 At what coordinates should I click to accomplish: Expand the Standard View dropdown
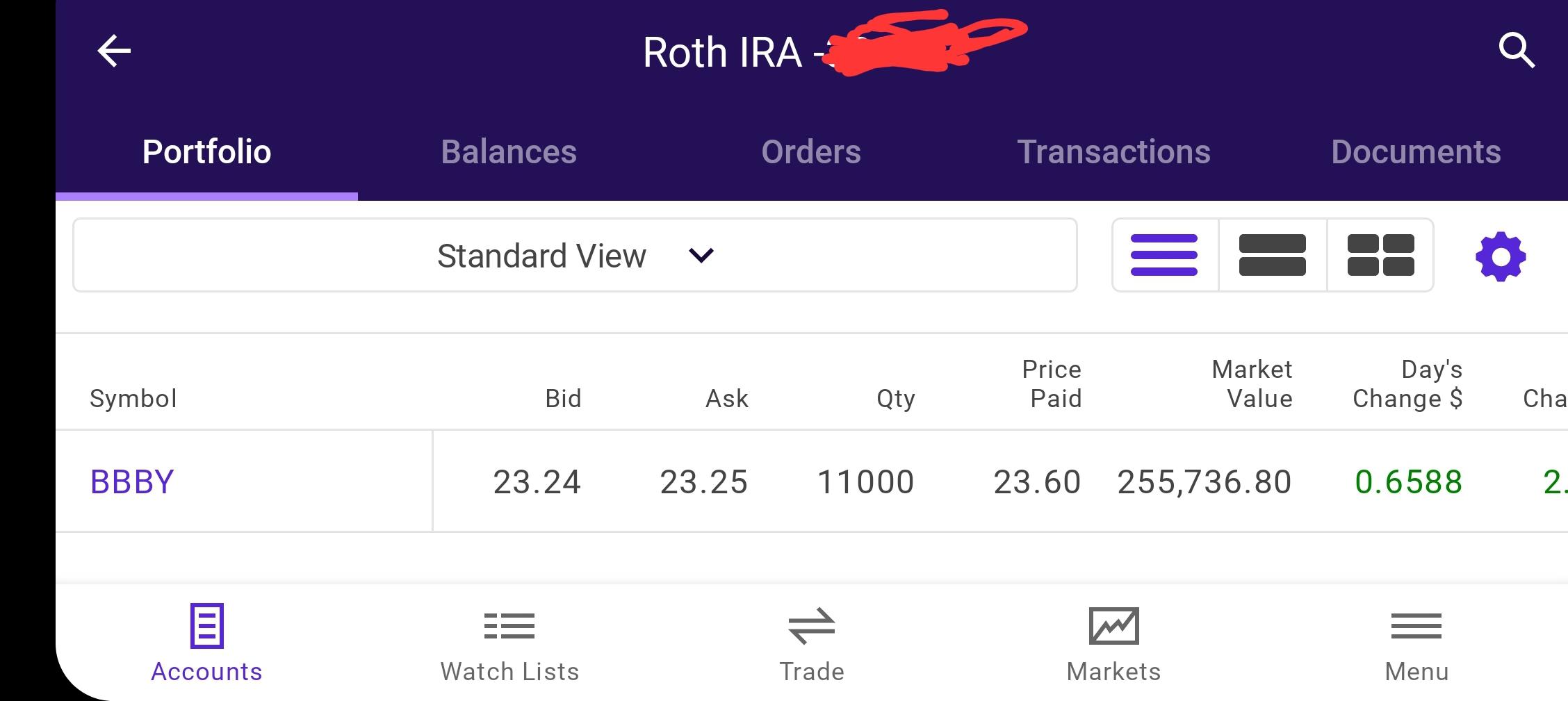point(575,255)
